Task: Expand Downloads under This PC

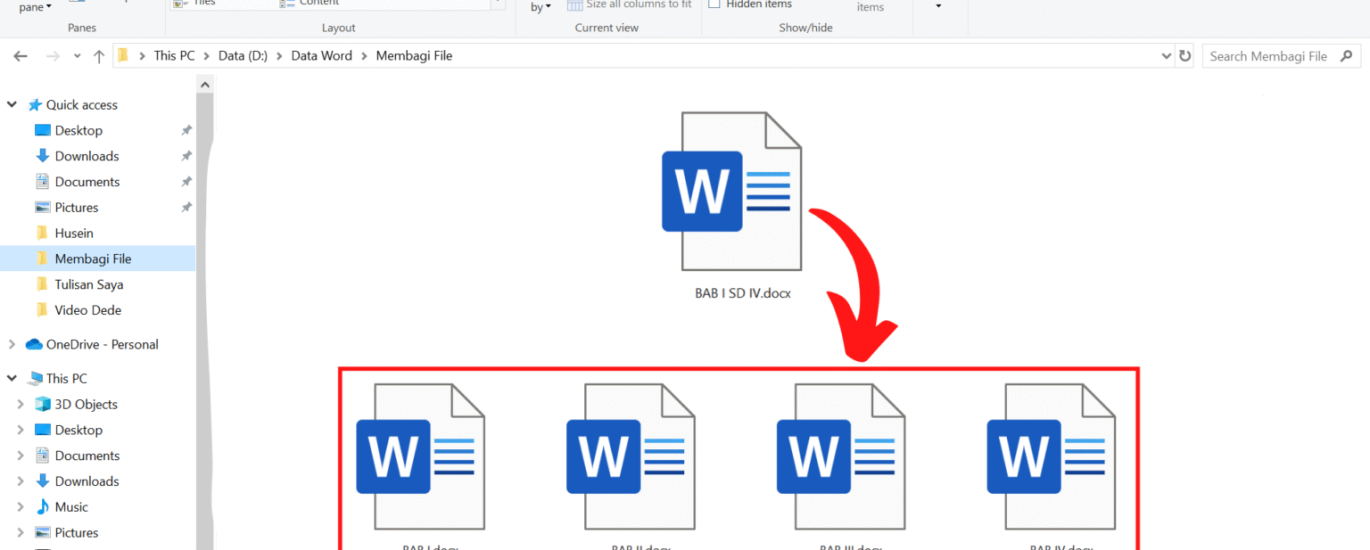Action: point(20,481)
